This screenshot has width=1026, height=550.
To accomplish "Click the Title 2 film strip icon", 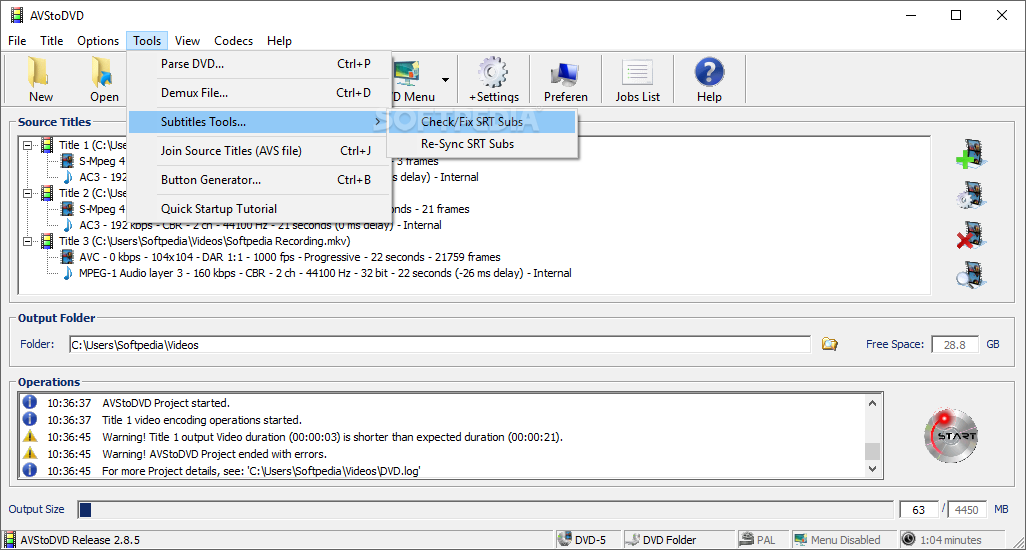I will coord(47,193).
